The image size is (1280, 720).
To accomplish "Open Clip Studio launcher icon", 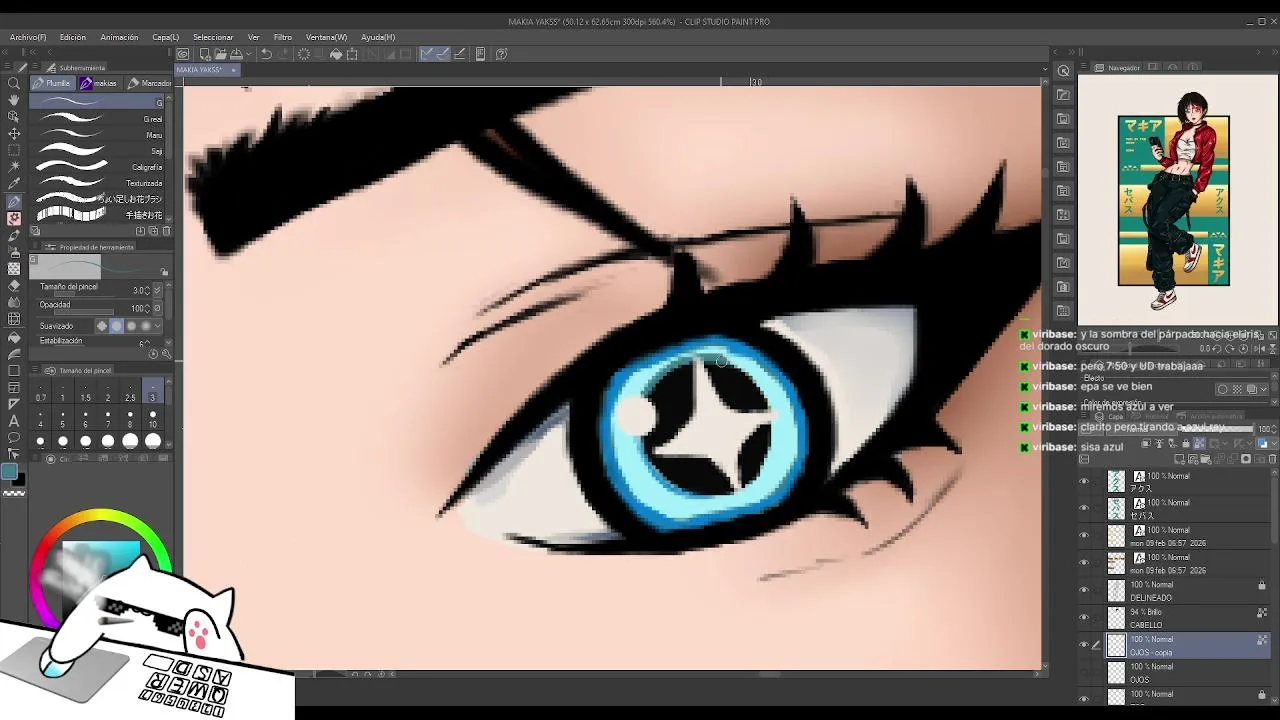I will 183,54.
